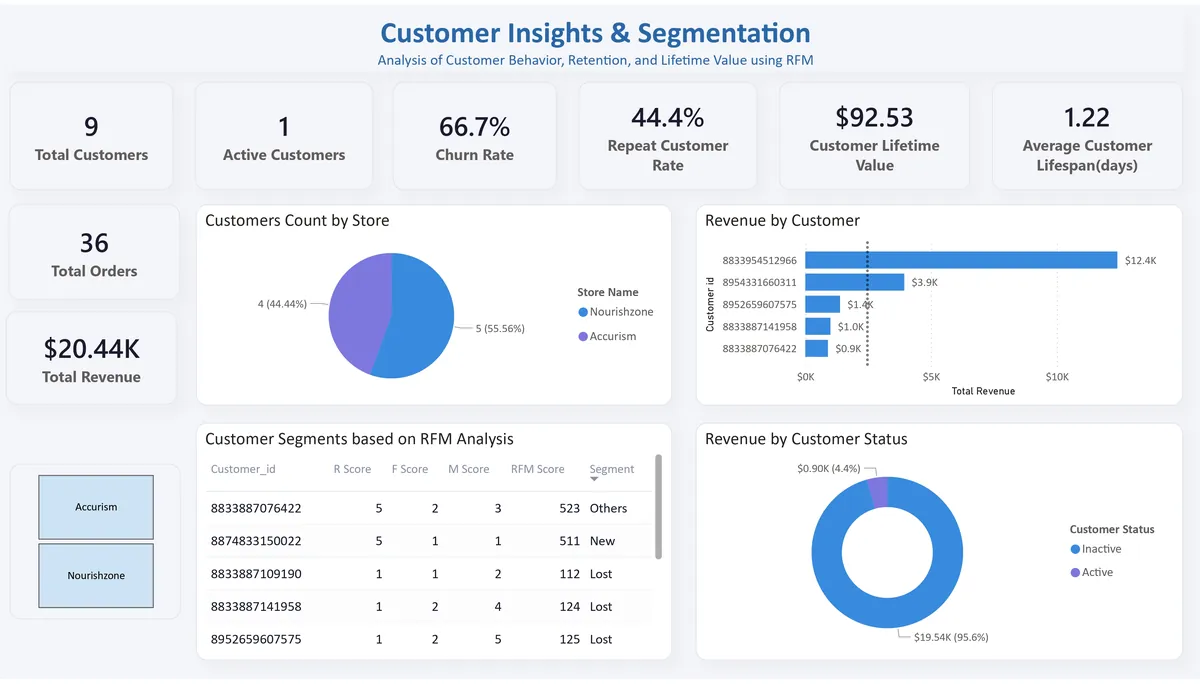Screen dimensions: 1200x684
Task: Select customer 8952659607575 in the RFM table
Action: click(x=430, y=639)
